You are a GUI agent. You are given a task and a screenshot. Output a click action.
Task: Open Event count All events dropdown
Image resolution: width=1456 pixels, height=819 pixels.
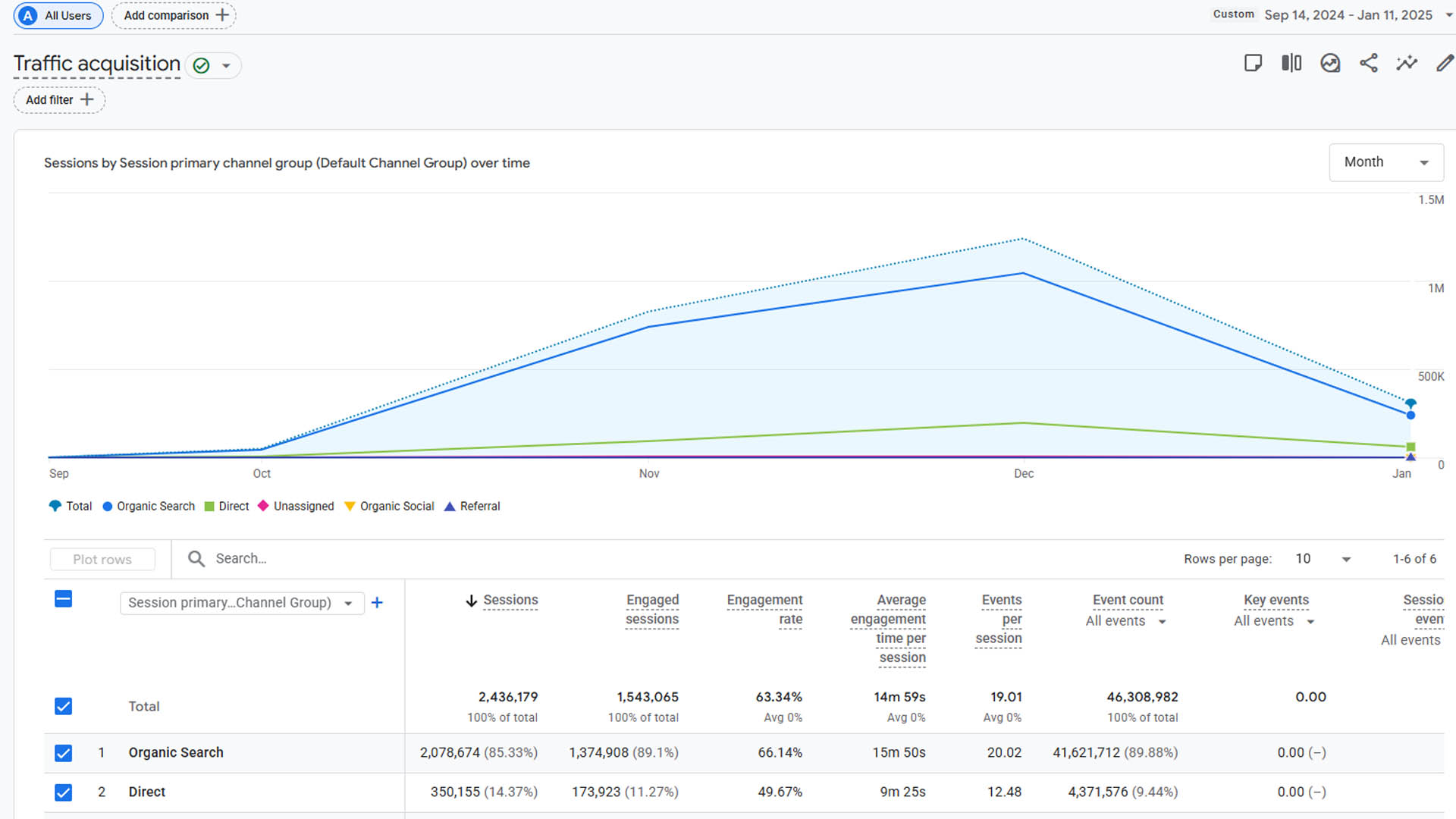point(1125,621)
